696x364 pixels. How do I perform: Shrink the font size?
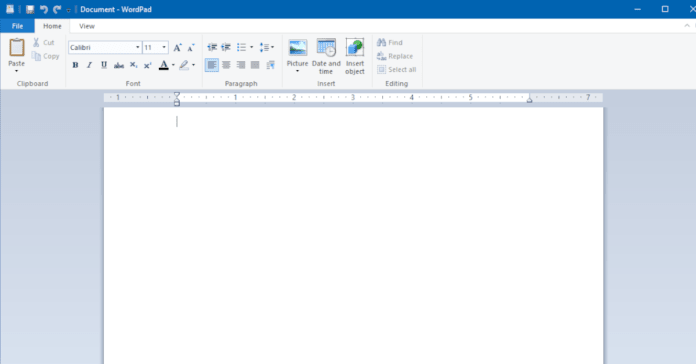pos(191,47)
